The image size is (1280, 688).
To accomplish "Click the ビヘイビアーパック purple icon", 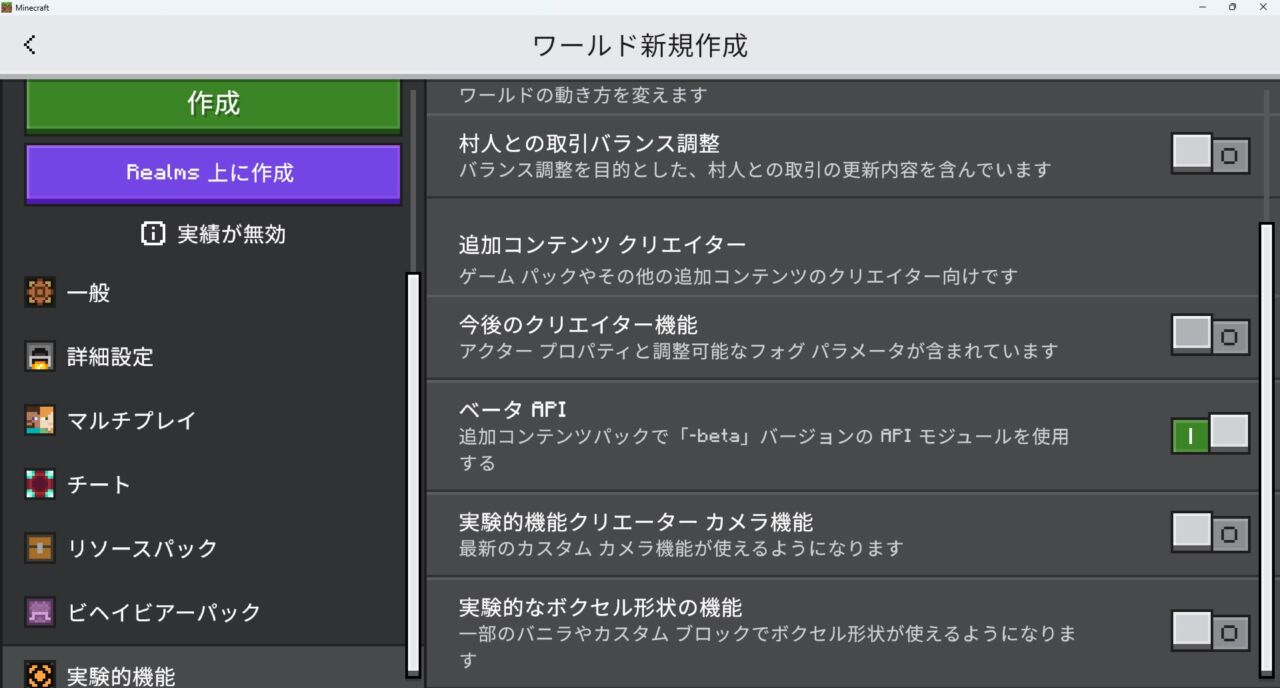I will tap(40, 613).
